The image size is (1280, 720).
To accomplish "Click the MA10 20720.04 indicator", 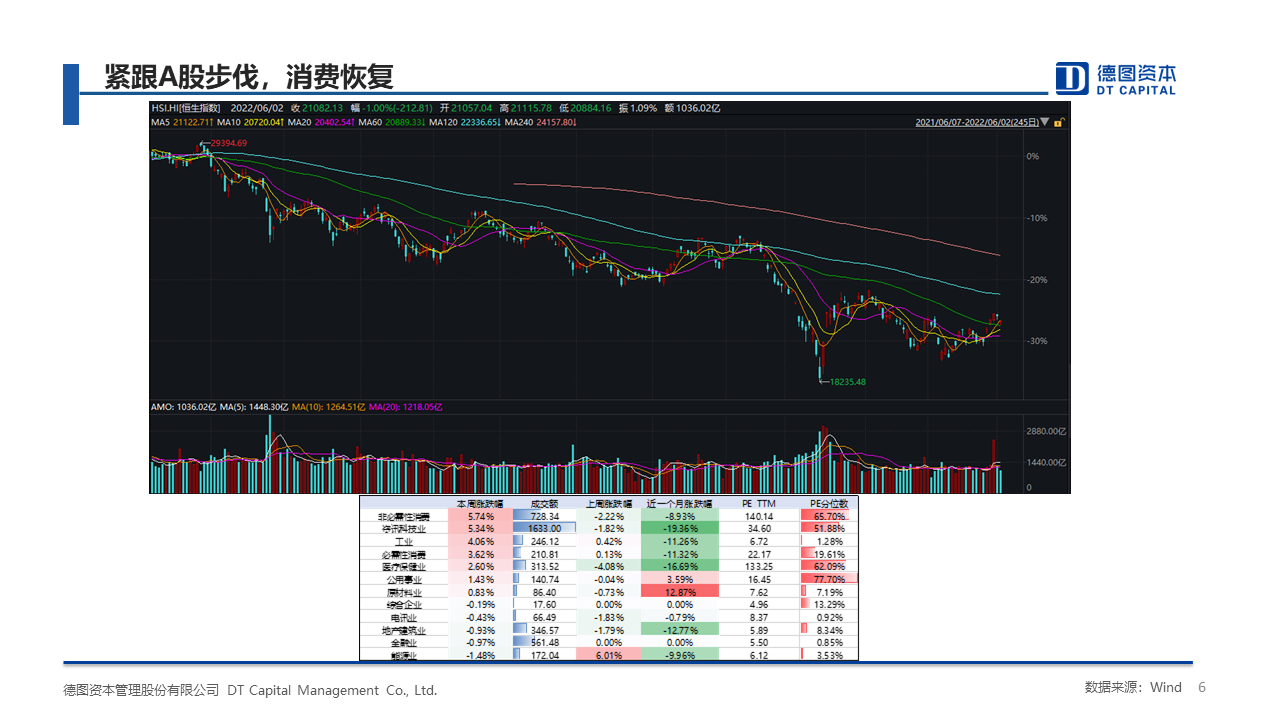I will (x=251, y=122).
